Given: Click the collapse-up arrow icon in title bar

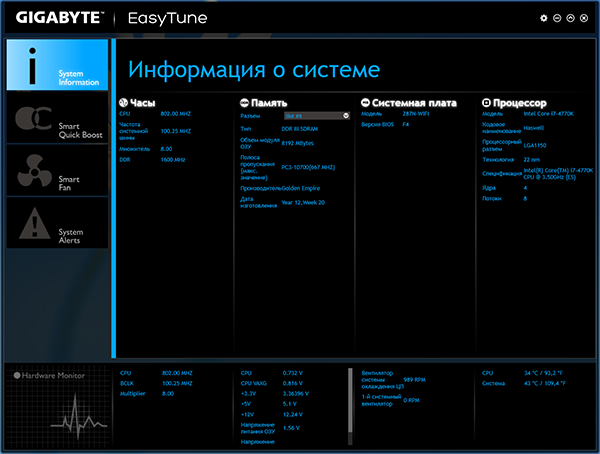Looking at the screenshot, I should point(571,18).
